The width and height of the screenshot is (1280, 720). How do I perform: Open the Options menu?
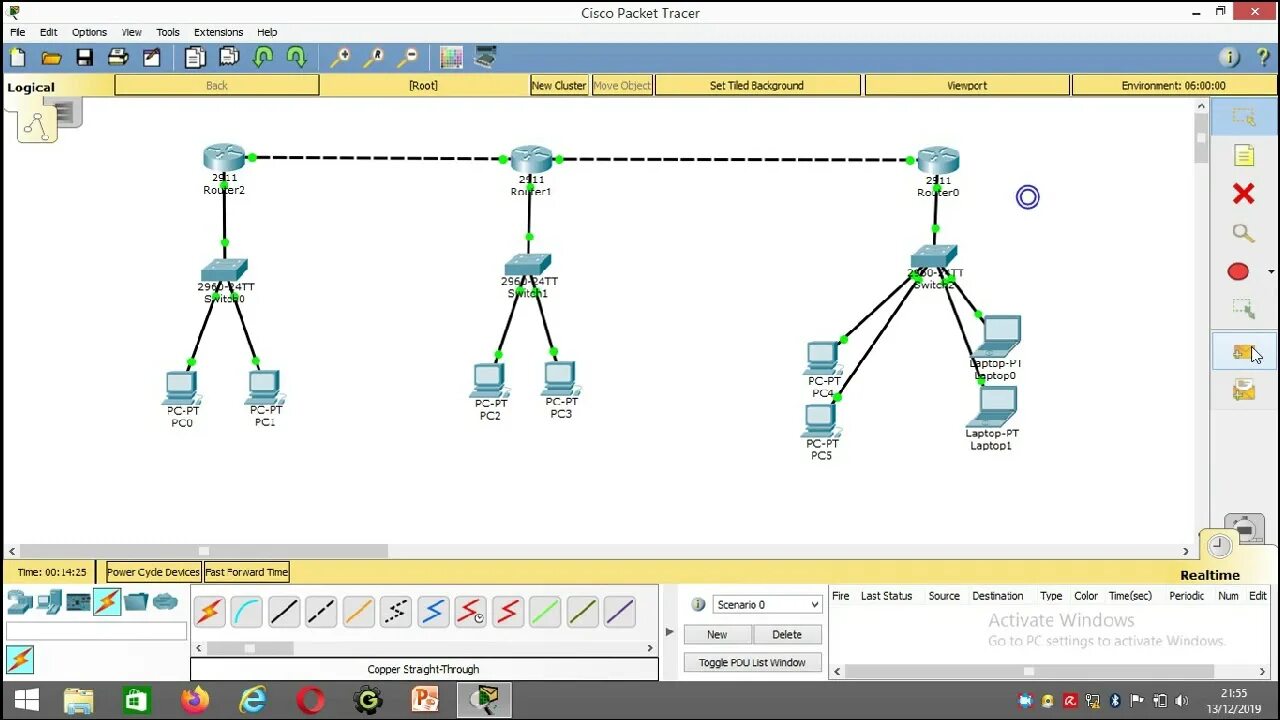click(x=89, y=32)
